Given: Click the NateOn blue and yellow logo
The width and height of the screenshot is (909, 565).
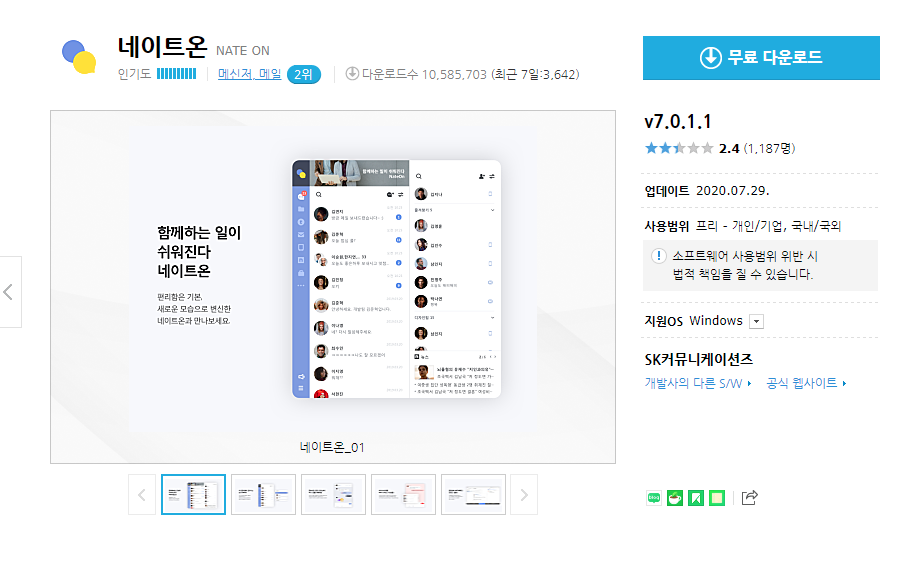Looking at the screenshot, I should pyautogui.click(x=79, y=57).
